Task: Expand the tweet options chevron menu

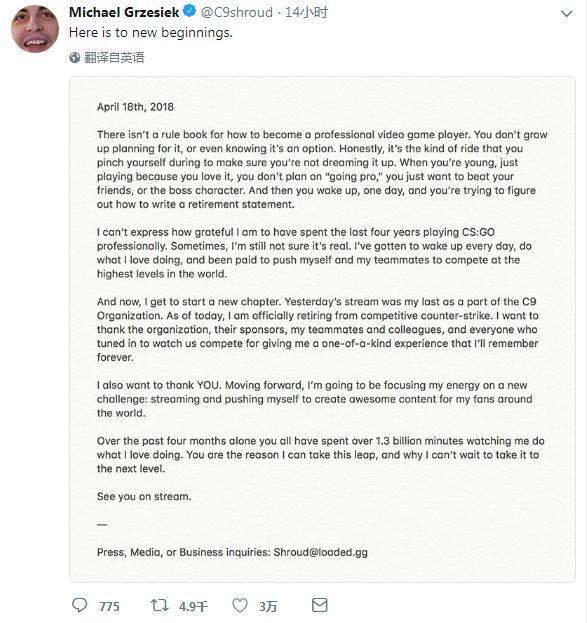Action: pyautogui.click(x=566, y=14)
